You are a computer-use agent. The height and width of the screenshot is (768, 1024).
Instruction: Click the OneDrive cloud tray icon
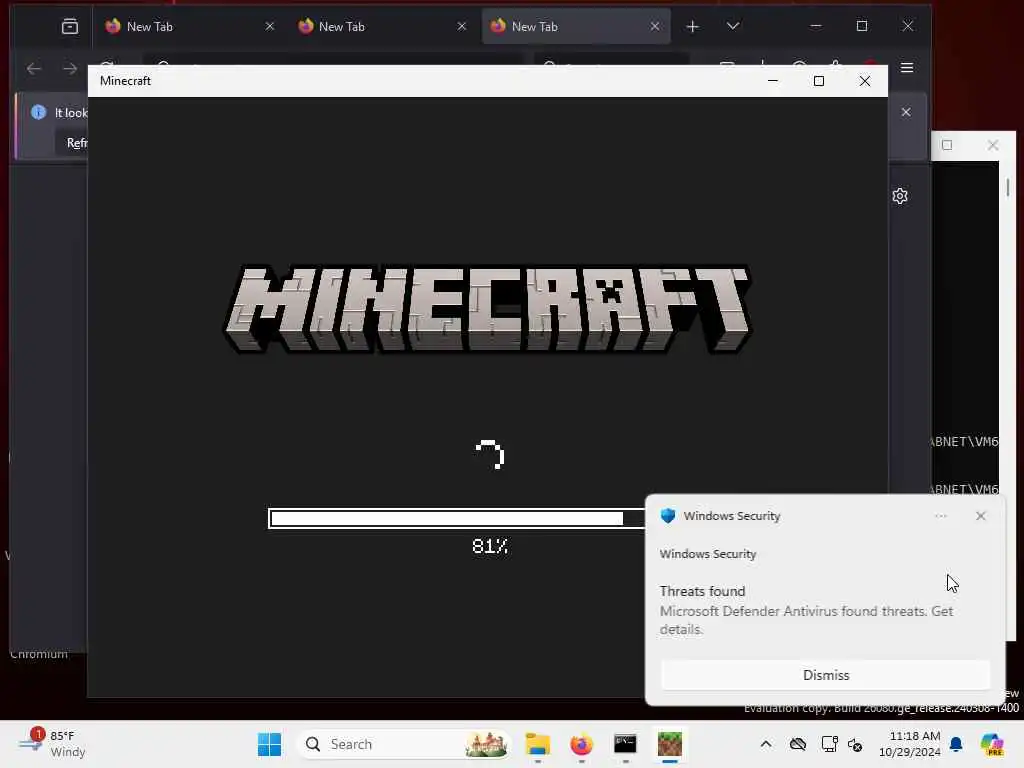coord(798,744)
